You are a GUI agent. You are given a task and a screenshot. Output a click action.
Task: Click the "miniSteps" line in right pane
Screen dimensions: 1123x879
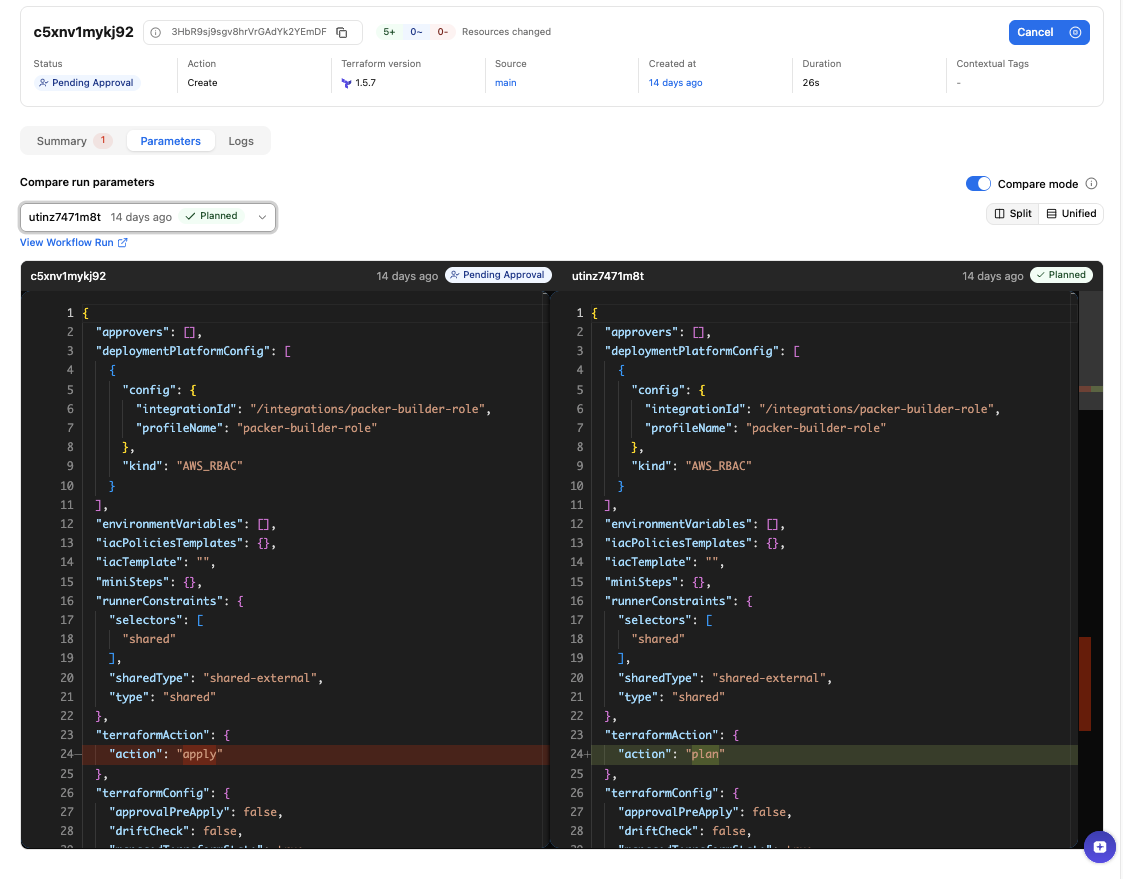coord(657,582)
